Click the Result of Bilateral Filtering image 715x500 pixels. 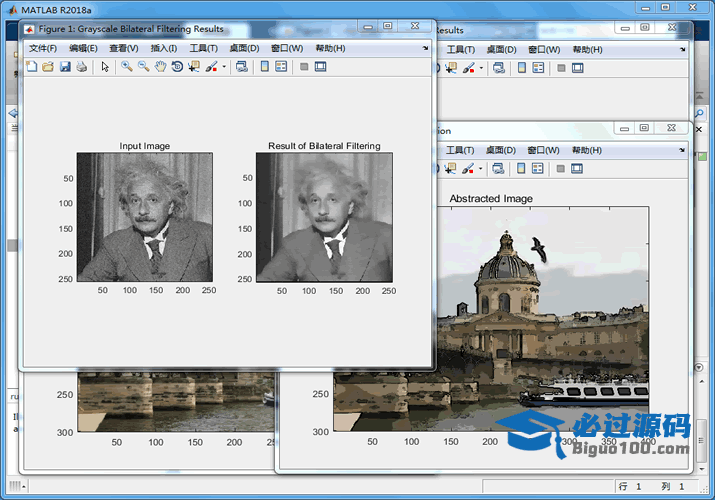324,217
